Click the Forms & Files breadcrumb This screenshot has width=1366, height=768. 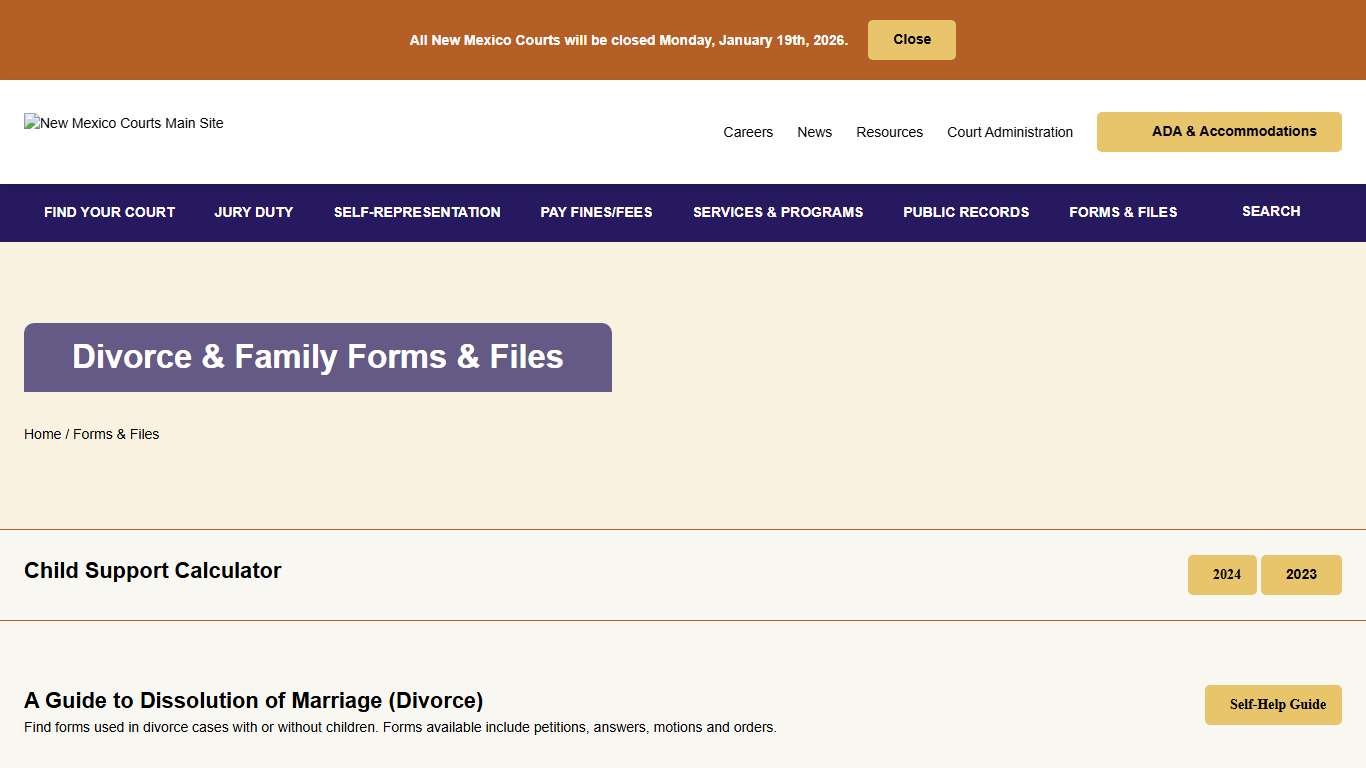pos(116,434)
